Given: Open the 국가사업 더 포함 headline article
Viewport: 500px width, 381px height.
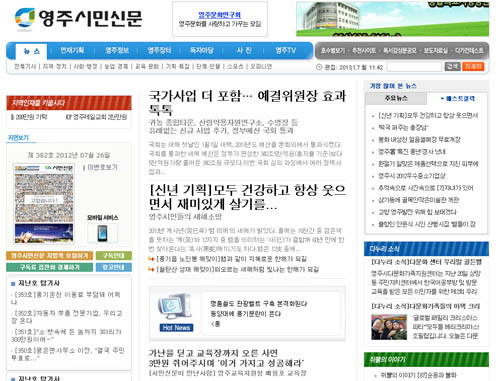Looking at the screenshot, I should pos(247,102).
